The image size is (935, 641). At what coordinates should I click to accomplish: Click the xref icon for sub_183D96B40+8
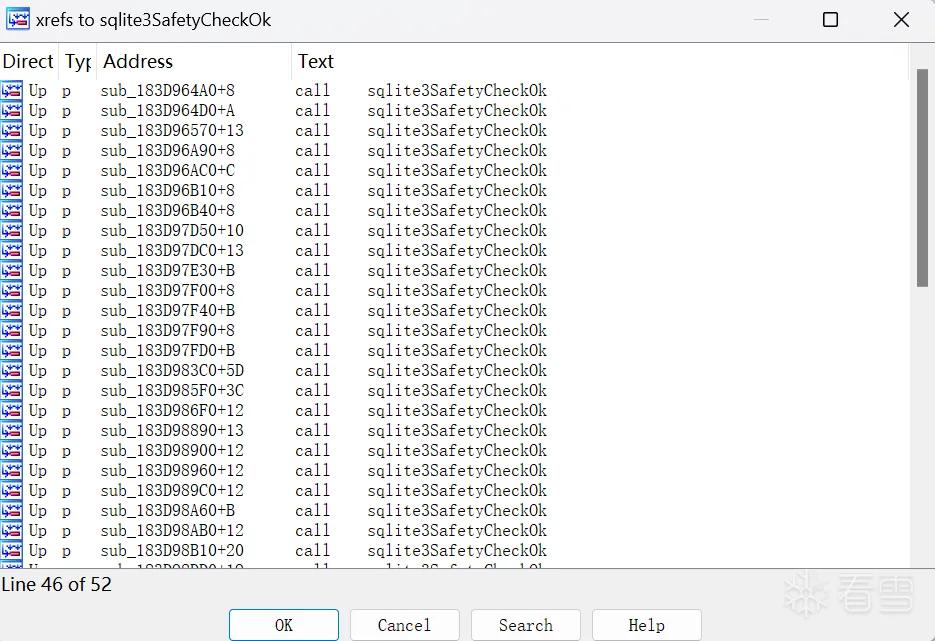point(12,210)
